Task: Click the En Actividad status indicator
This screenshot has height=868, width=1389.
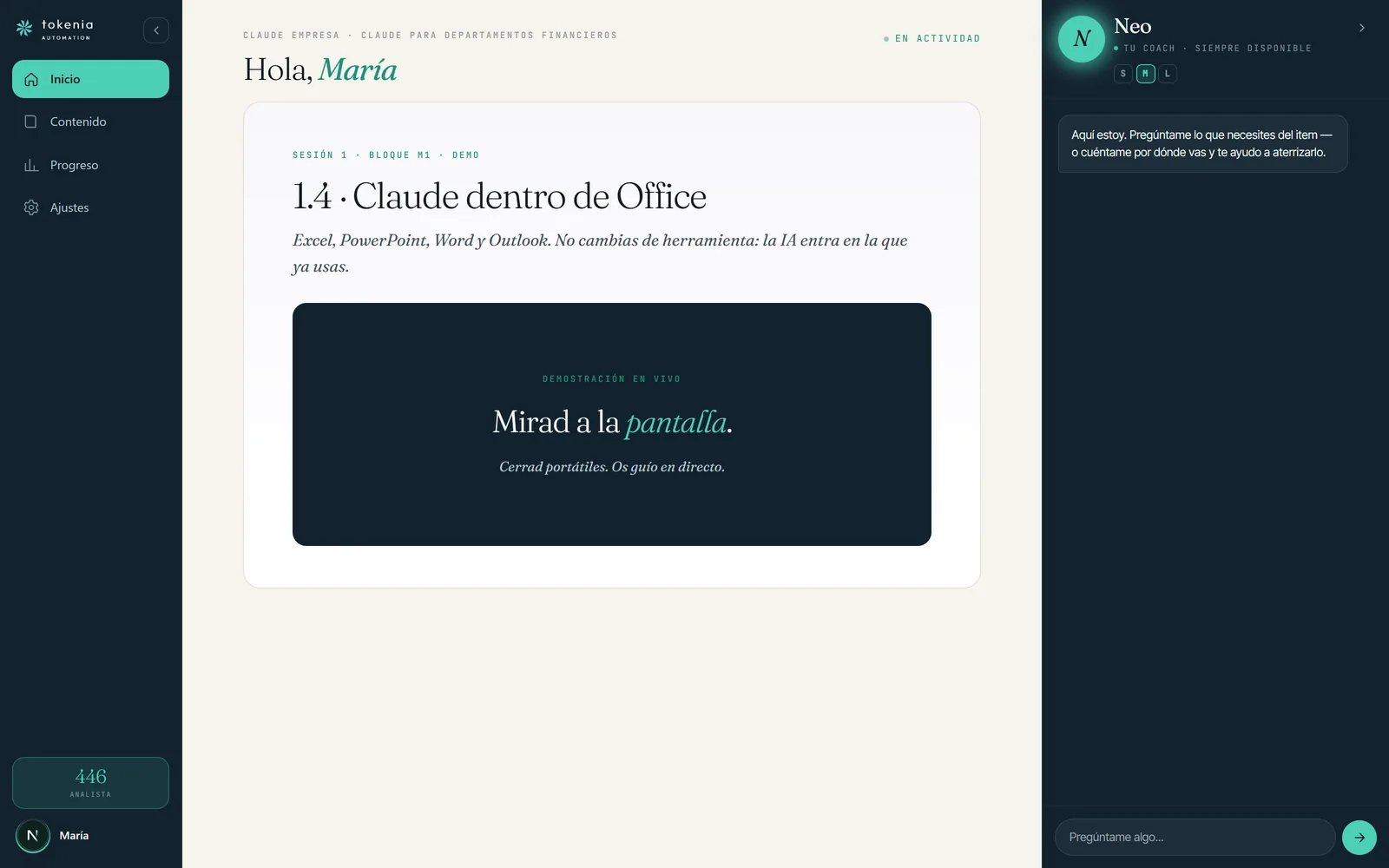Action: 931,39
